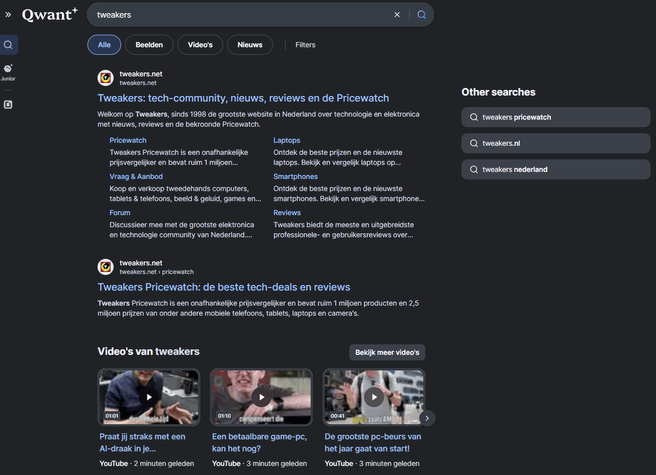
Task: Open the Vraag & Aanbod sitelink
Action: (x=136, y=177)
